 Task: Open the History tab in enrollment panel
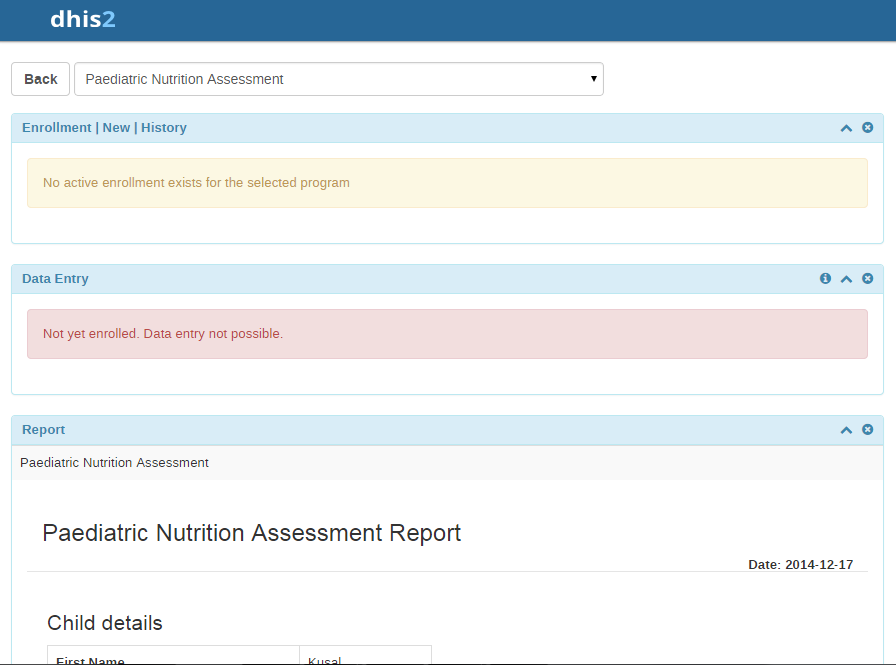(x=164, y=128)
